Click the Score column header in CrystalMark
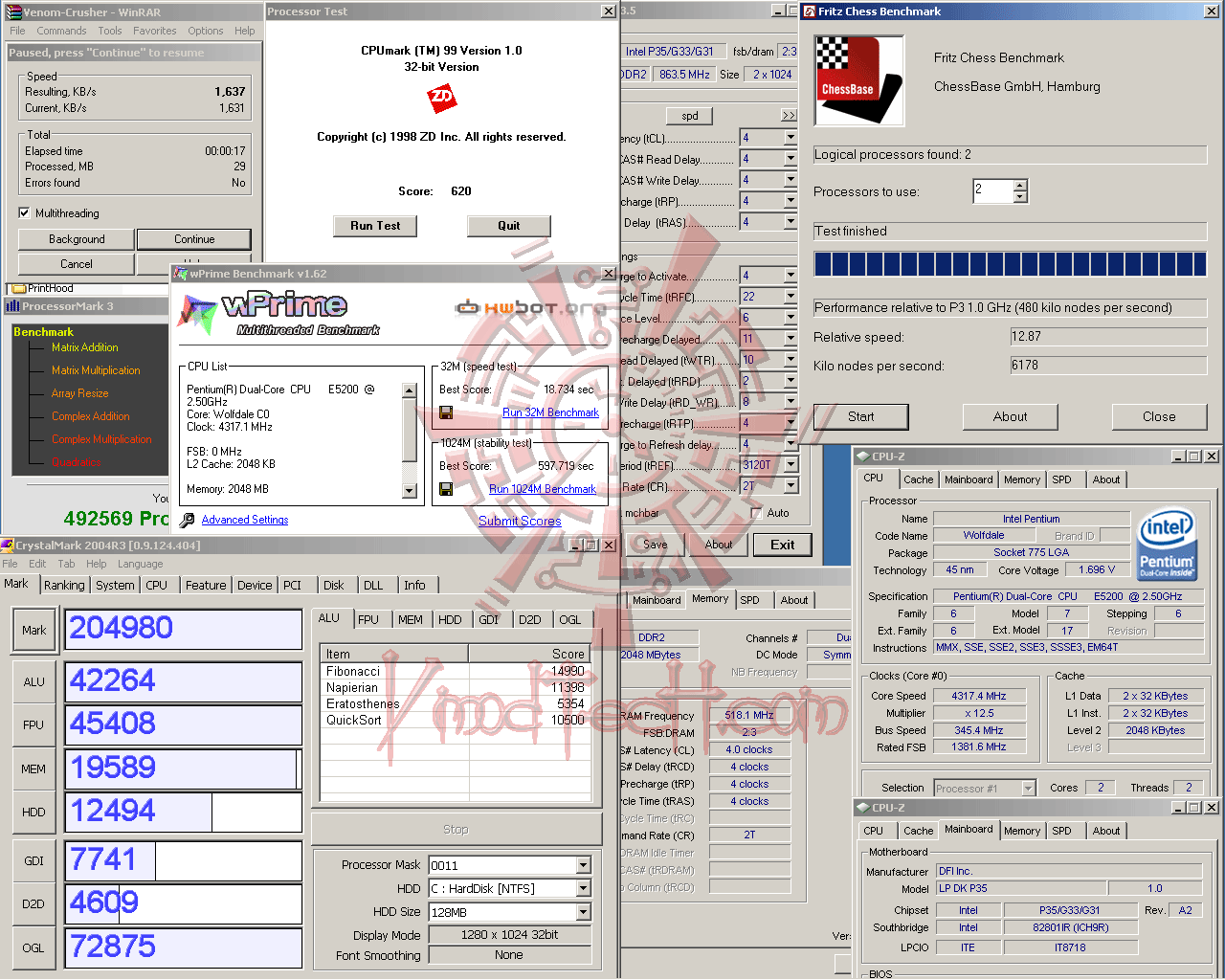The image size is (1225, 980). [x=529, y=654]
